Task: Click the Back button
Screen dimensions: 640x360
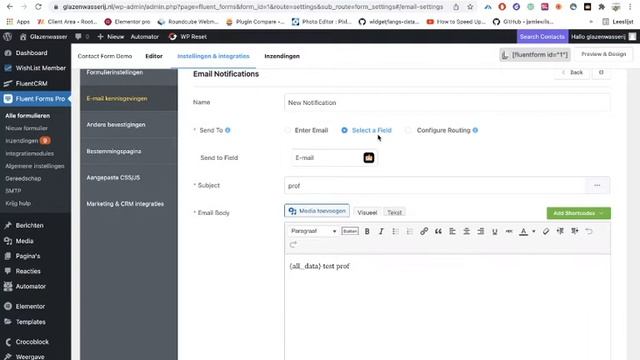Action: [x=572, y=72]
